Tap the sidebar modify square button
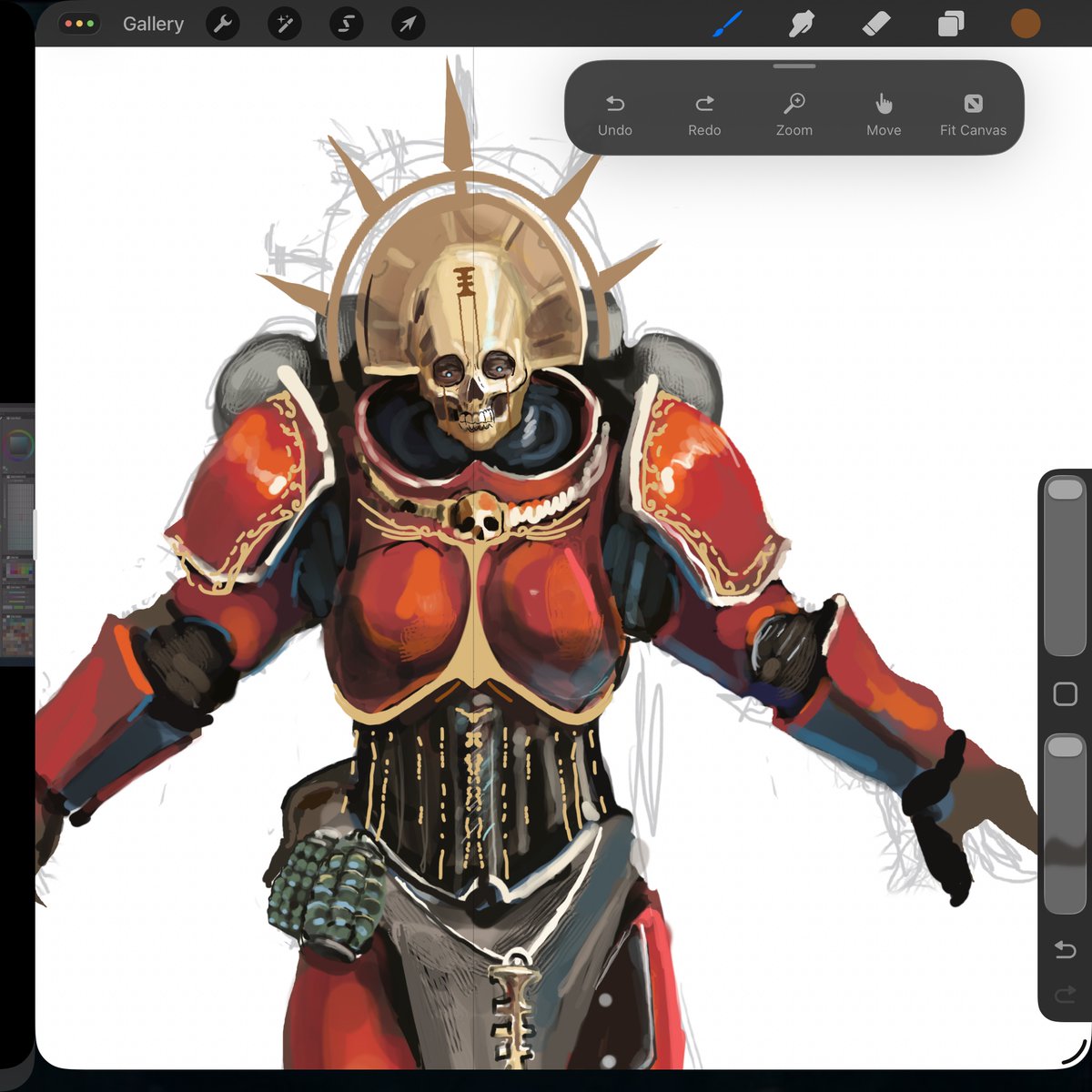The height and width of the screenshot is (1092, 1092). tap(1065, 694)
